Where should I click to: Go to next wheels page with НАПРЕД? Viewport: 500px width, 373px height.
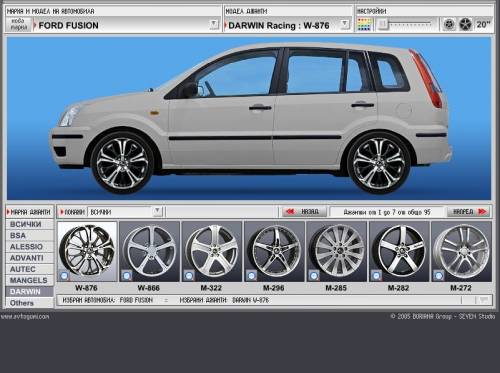[x=469, y=212]
